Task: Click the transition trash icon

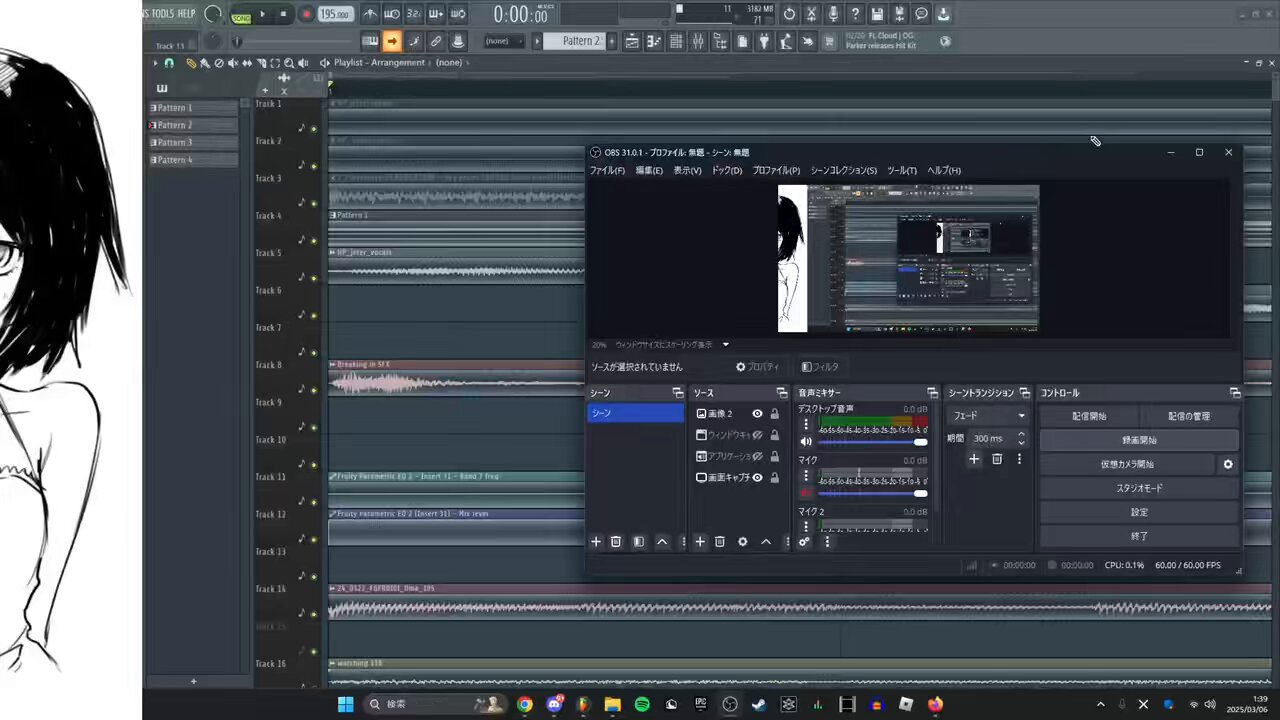Action: click(x=997, y=459)
